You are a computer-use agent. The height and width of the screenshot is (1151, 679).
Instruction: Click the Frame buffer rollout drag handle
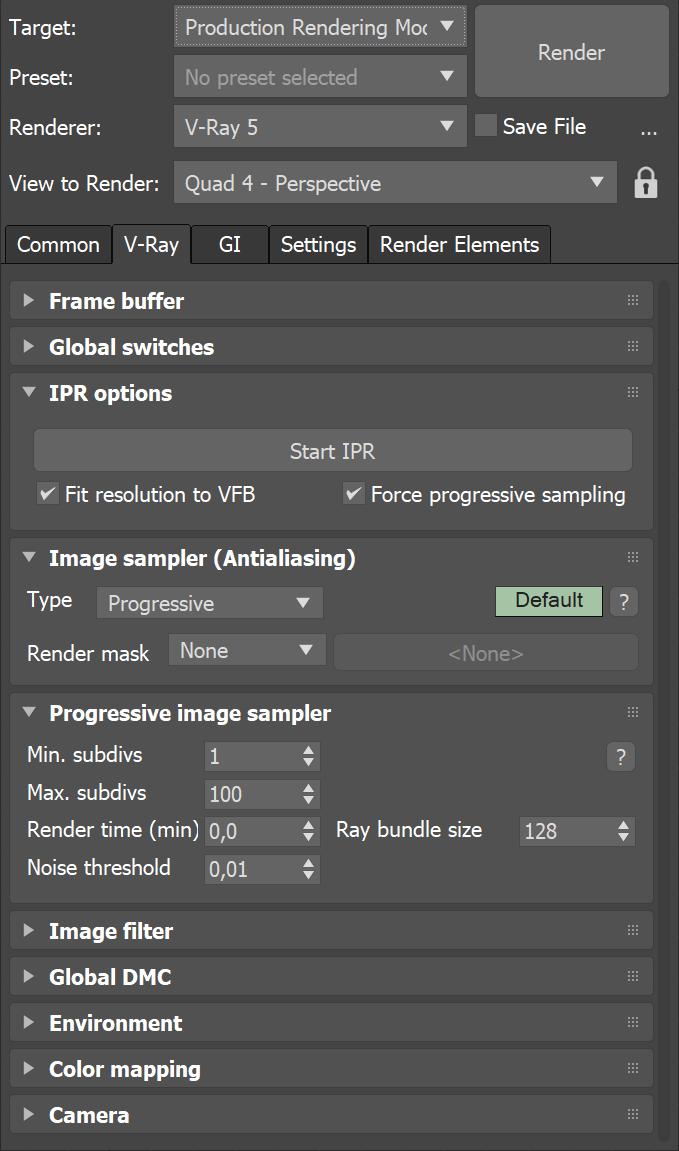click(x=632, y=301)
